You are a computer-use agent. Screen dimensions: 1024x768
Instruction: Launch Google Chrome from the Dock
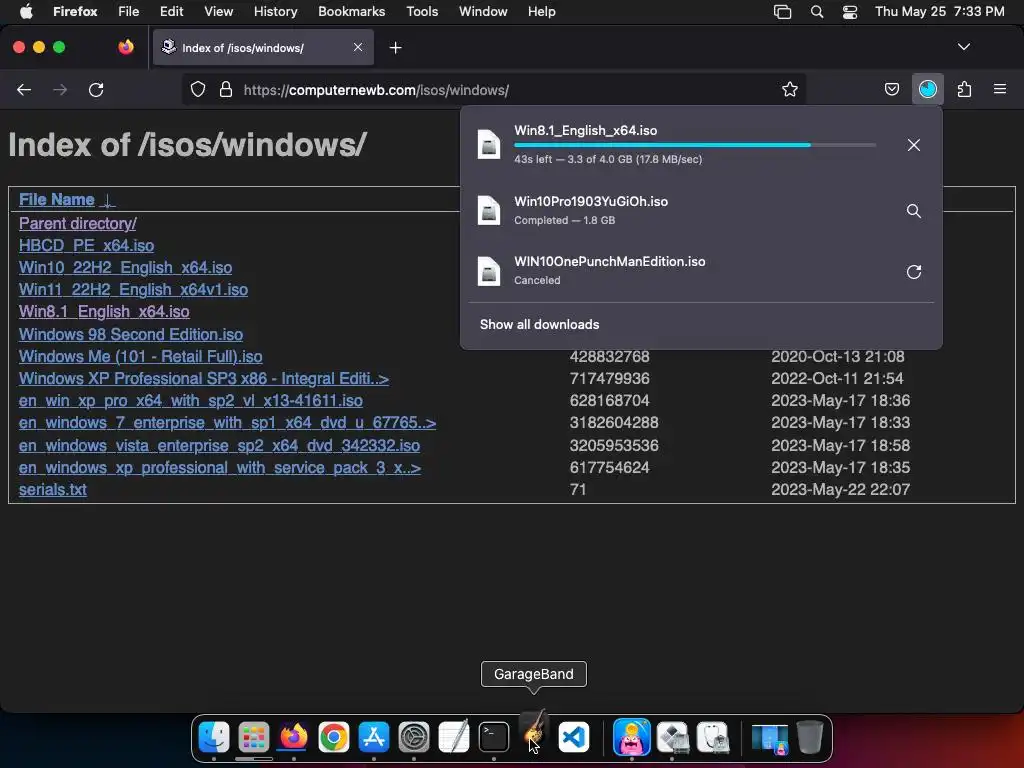[334, 737]
